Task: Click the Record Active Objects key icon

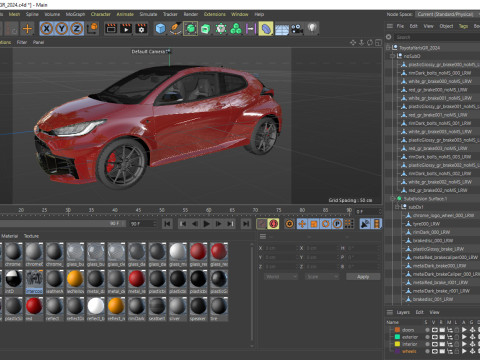Action: coord(262,224)
